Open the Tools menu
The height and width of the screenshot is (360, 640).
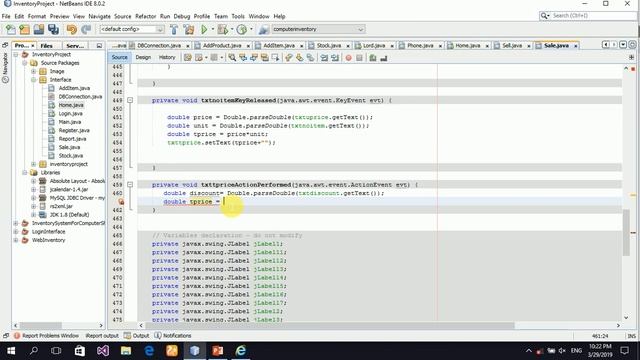pos(238,16)
